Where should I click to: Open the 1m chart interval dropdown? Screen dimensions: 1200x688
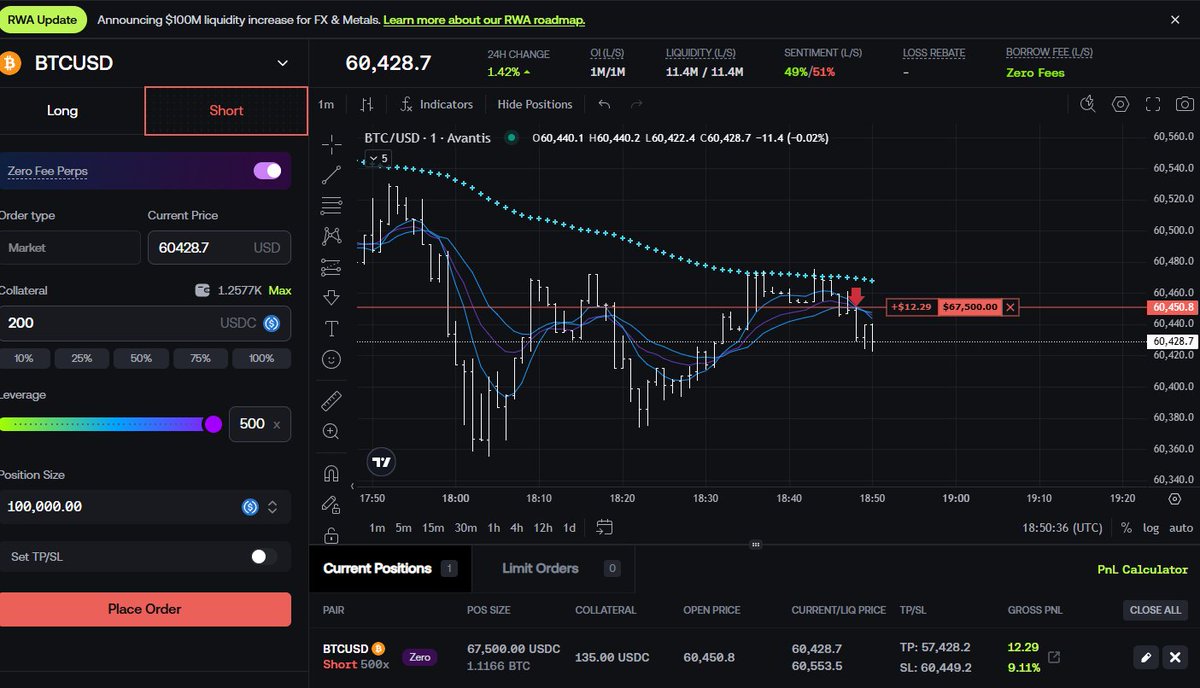click(326, 104)
